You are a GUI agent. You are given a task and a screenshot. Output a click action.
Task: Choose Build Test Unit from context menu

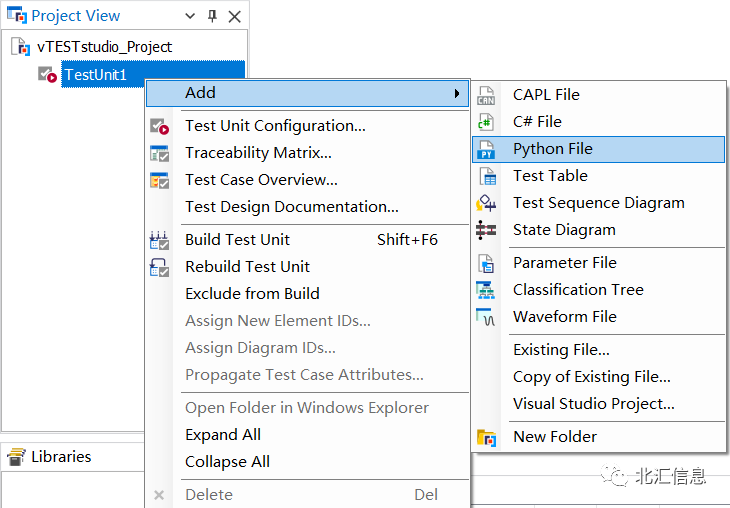click(238, 240)
